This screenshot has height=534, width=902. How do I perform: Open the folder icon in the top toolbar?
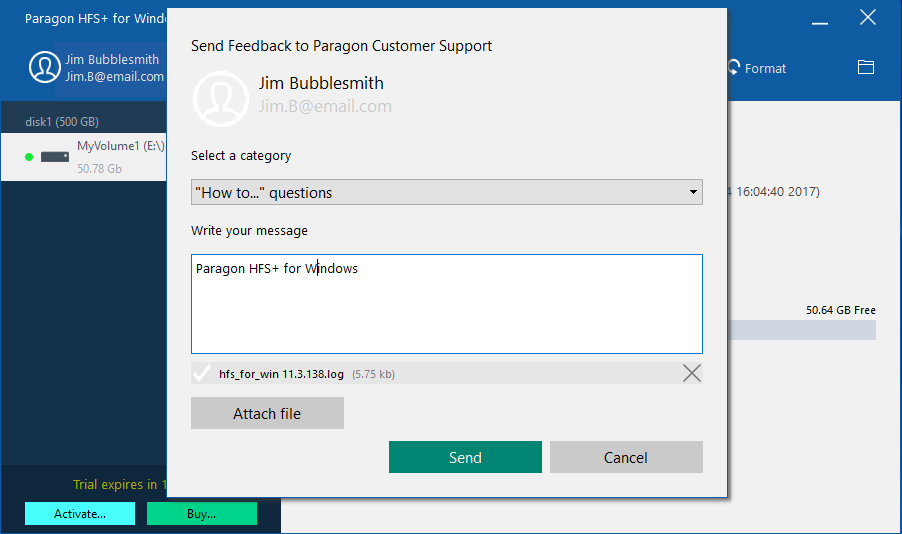[866, 68]
